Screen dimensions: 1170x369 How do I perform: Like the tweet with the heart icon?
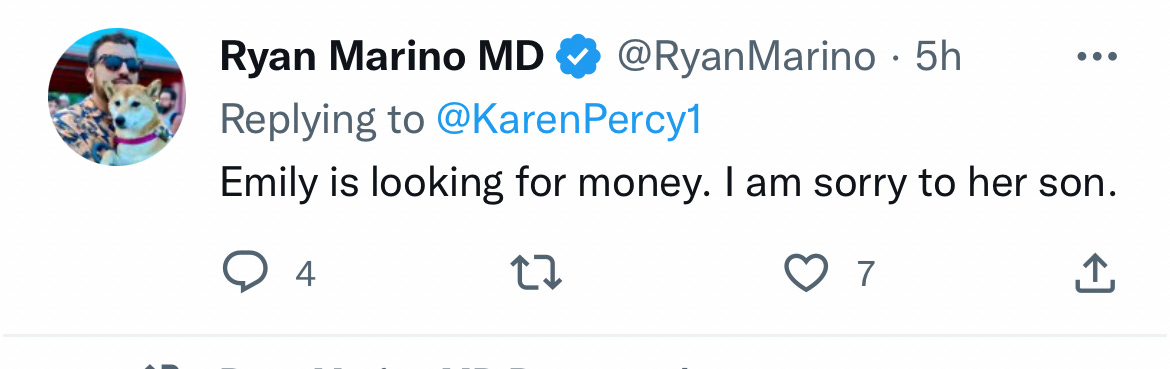[807, 273]
